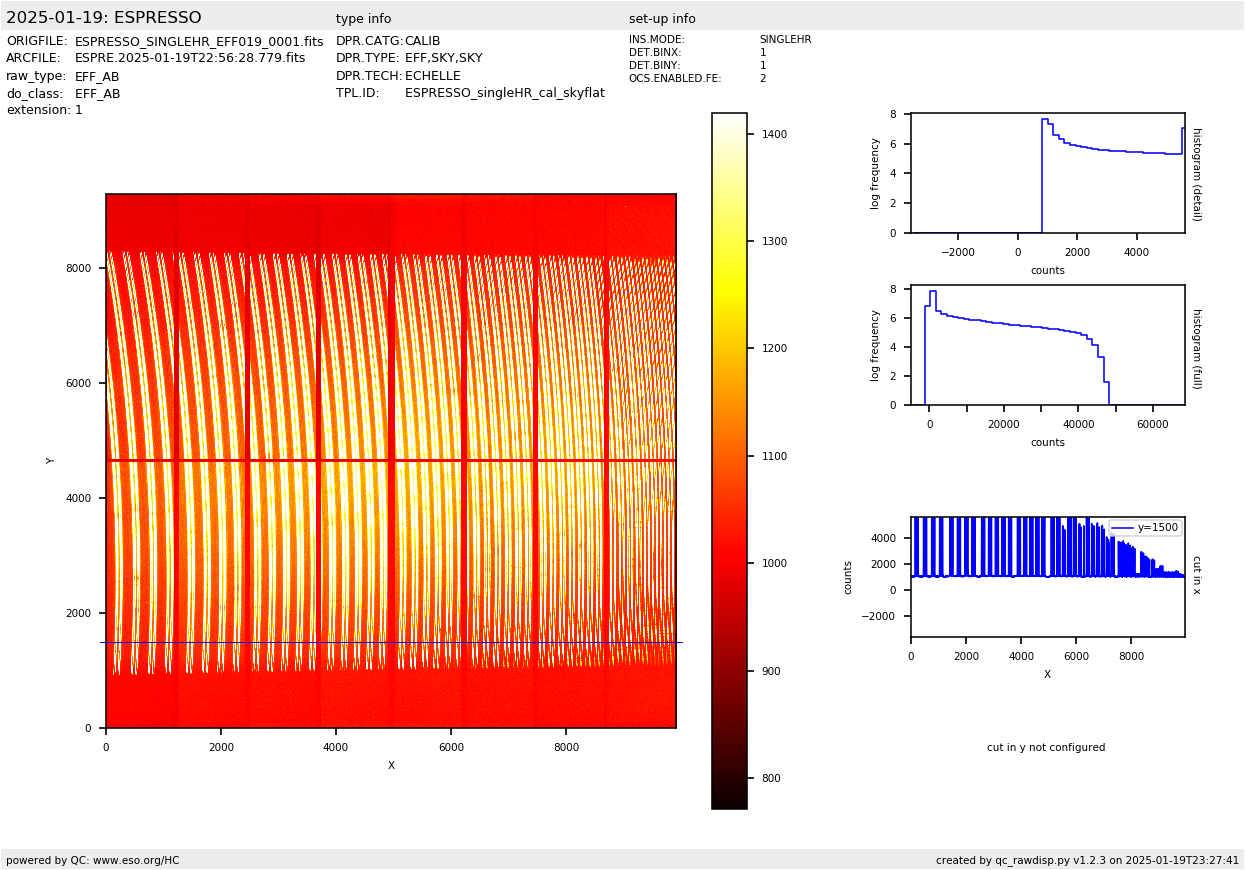Click the INS.MODE value SINGLEHR
The width and height of the screenshot is (1245, 870).
(785, 40)
